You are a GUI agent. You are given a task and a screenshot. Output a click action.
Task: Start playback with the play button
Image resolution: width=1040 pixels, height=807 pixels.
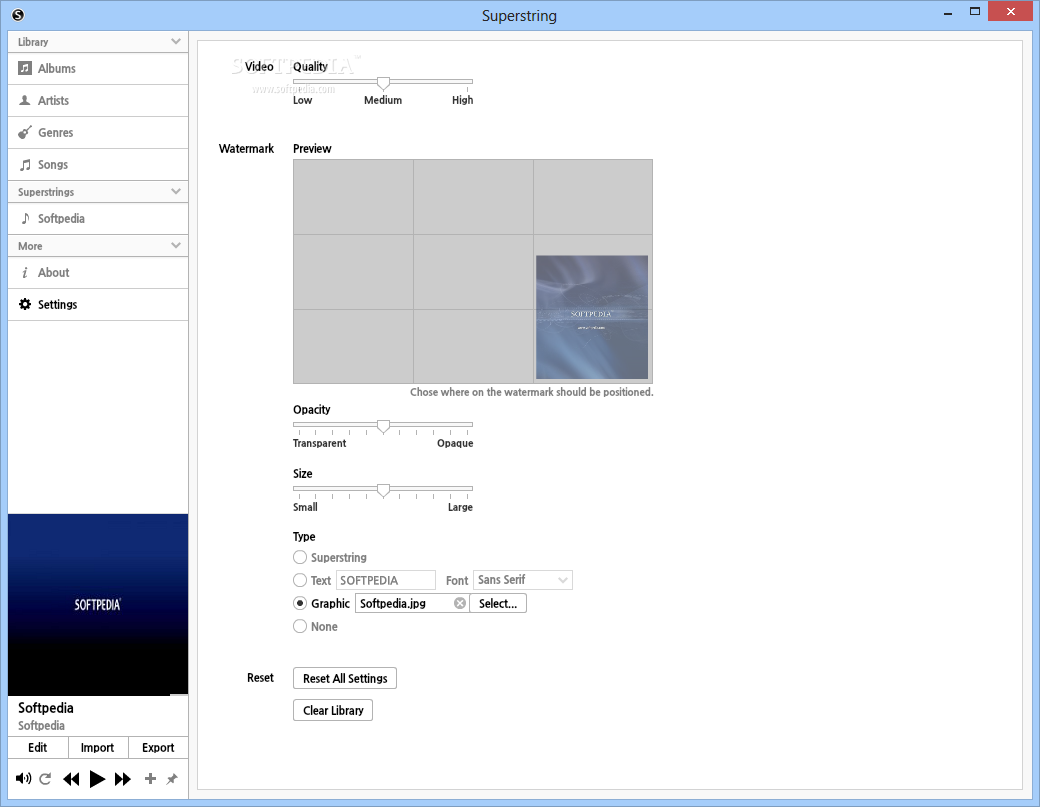tap(97, 778)
